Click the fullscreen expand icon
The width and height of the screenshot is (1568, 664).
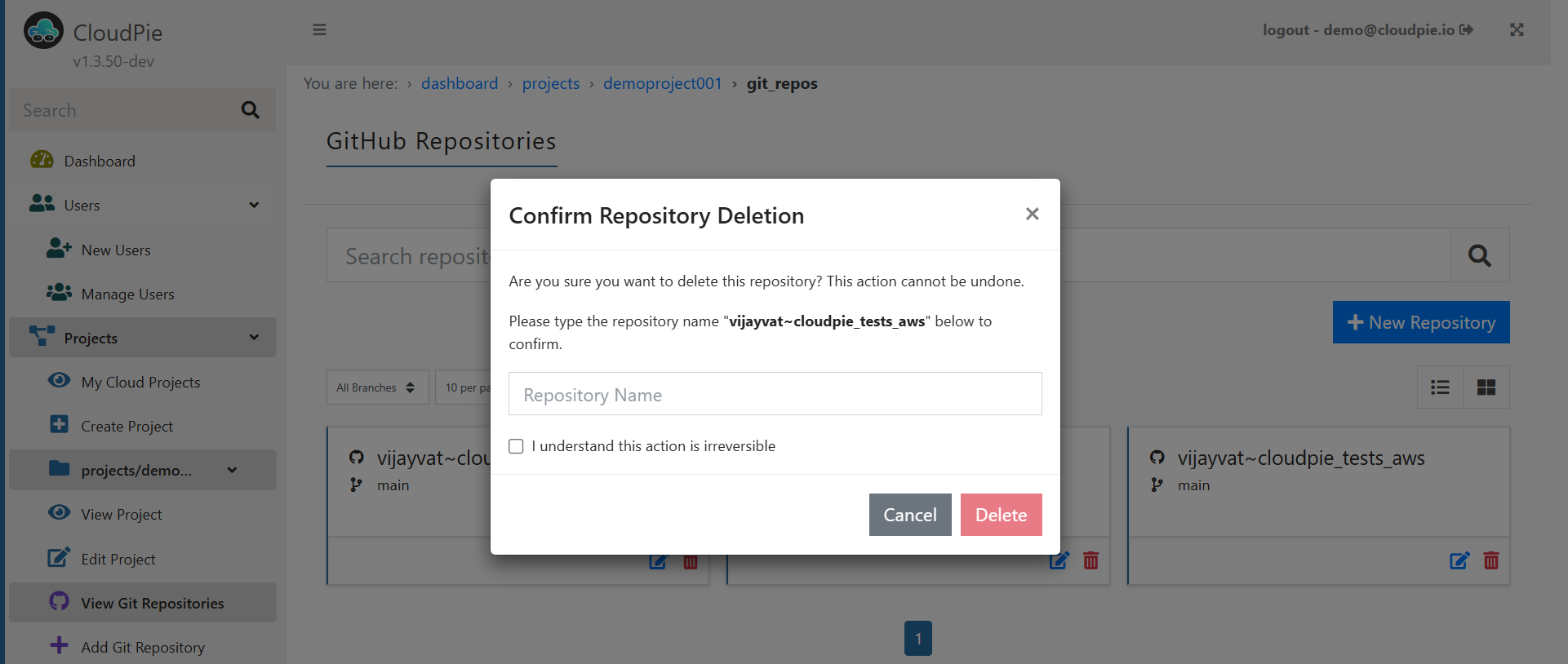tap(1517, 29)
